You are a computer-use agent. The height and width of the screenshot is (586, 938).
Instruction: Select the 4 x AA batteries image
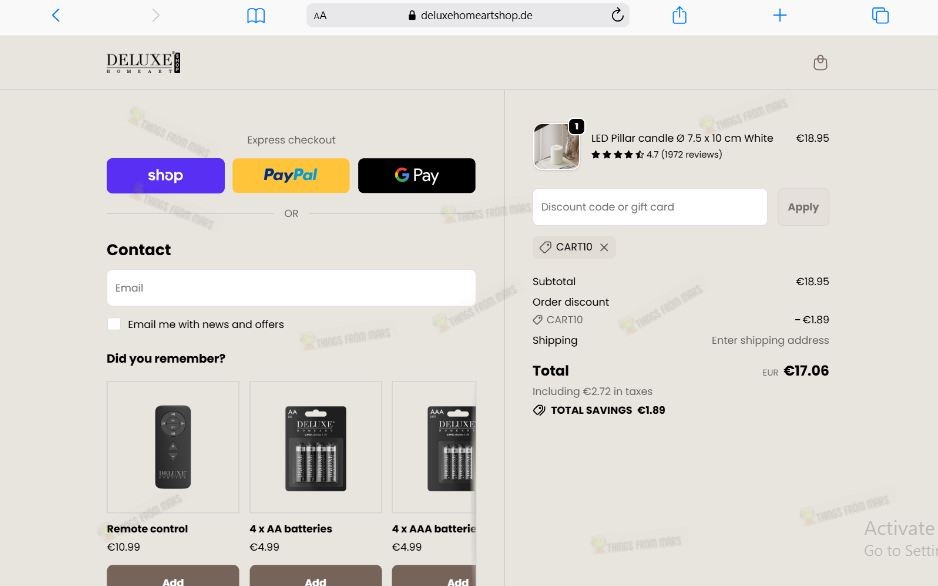tap(315, 447)
